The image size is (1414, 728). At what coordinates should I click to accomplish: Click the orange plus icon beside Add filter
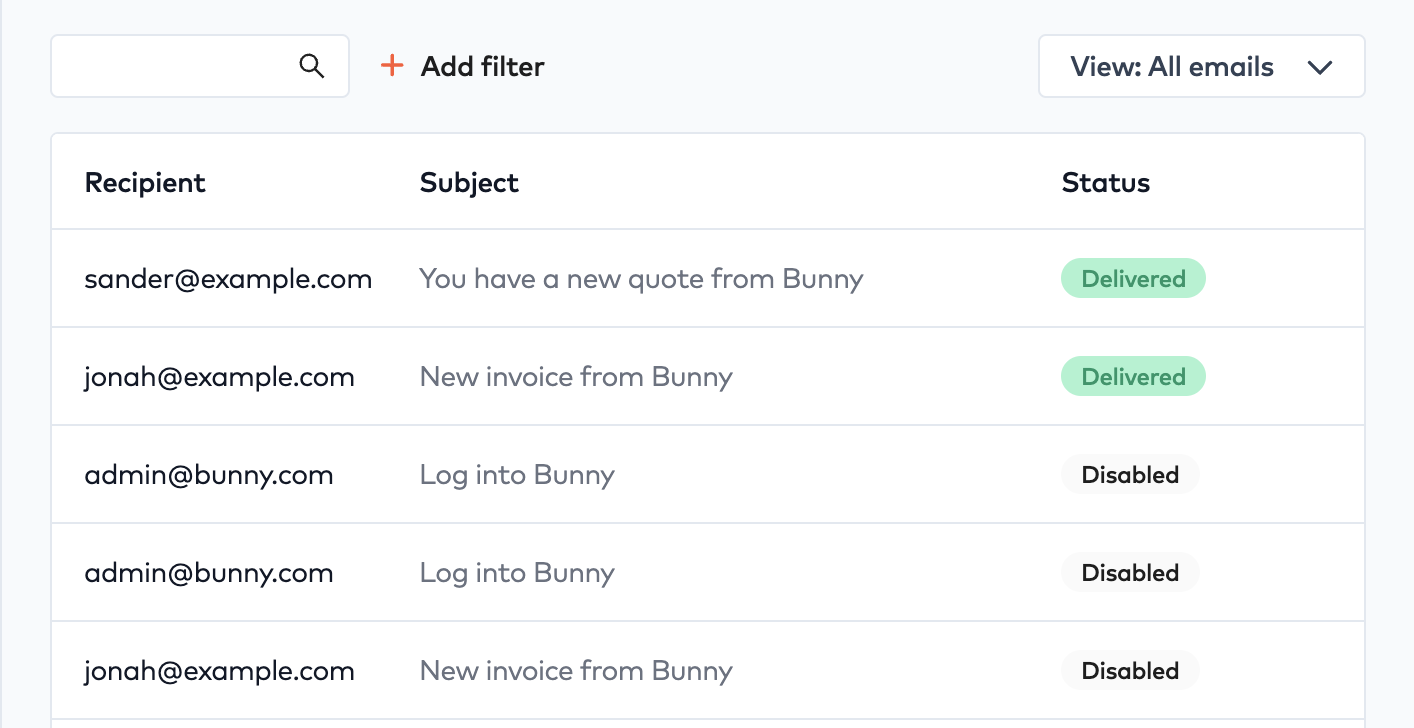(x=391, y=66)
